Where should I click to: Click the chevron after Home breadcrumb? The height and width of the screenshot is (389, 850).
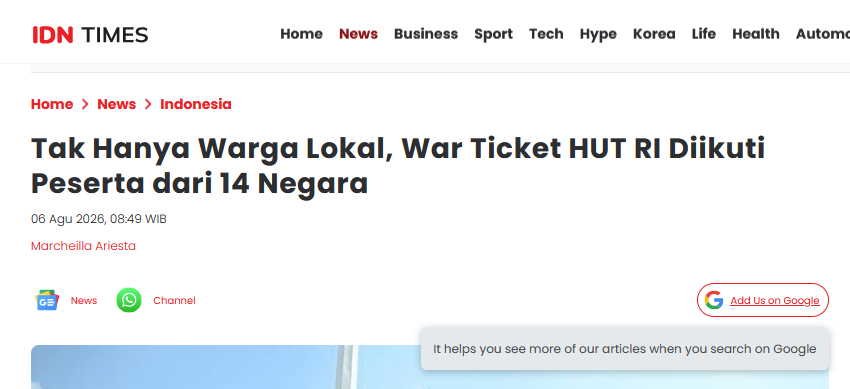pos(85,104)
